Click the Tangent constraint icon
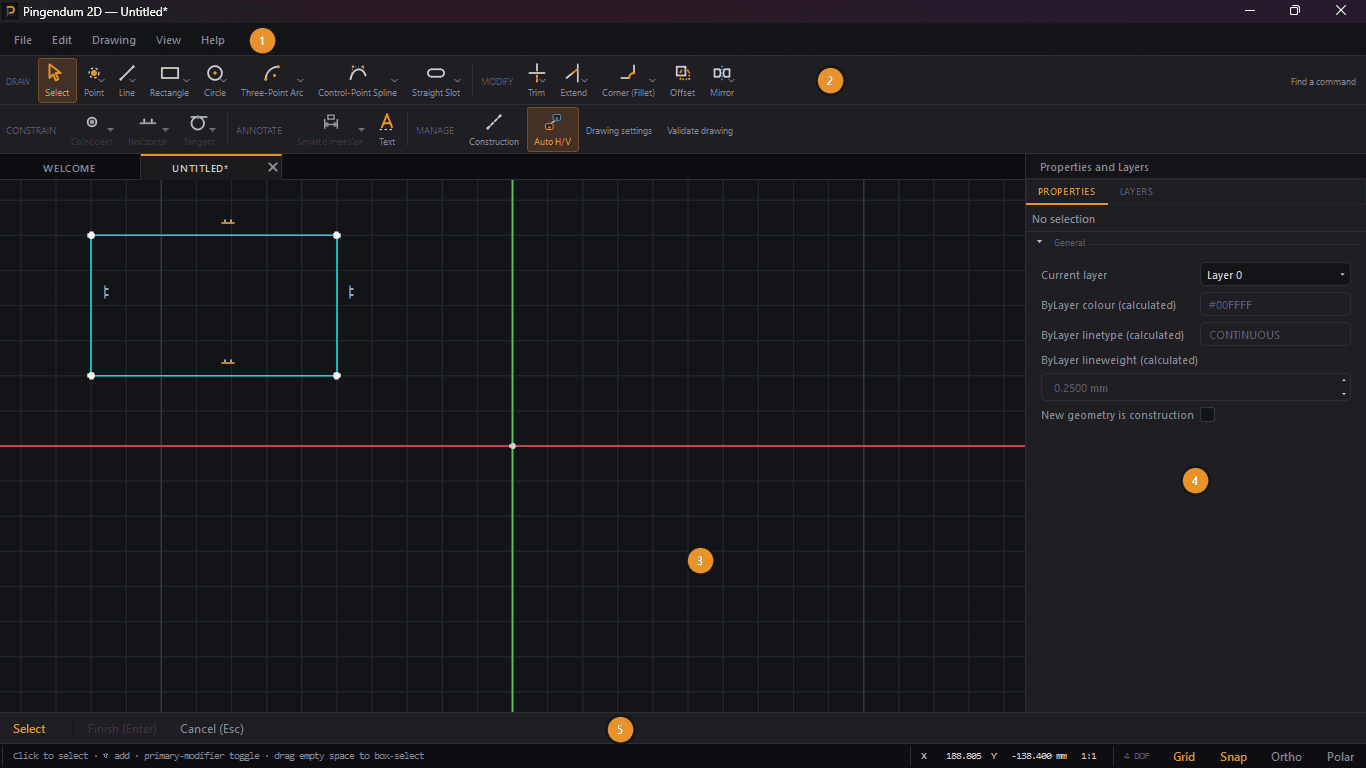Viewport: 1366px width, 768px height. click(198, 122)
